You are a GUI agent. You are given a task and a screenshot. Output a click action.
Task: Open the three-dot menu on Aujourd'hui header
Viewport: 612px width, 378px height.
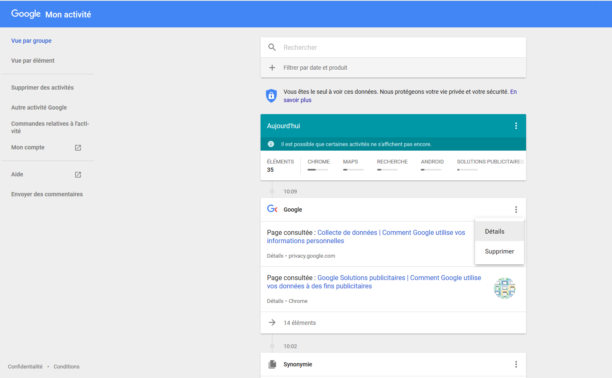coord(516,126)
